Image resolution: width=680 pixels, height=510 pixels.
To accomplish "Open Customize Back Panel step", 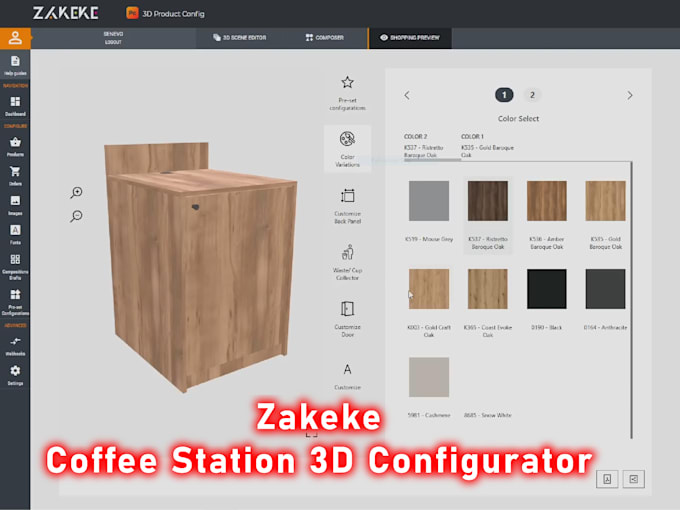I will click(x=347, y=206).
